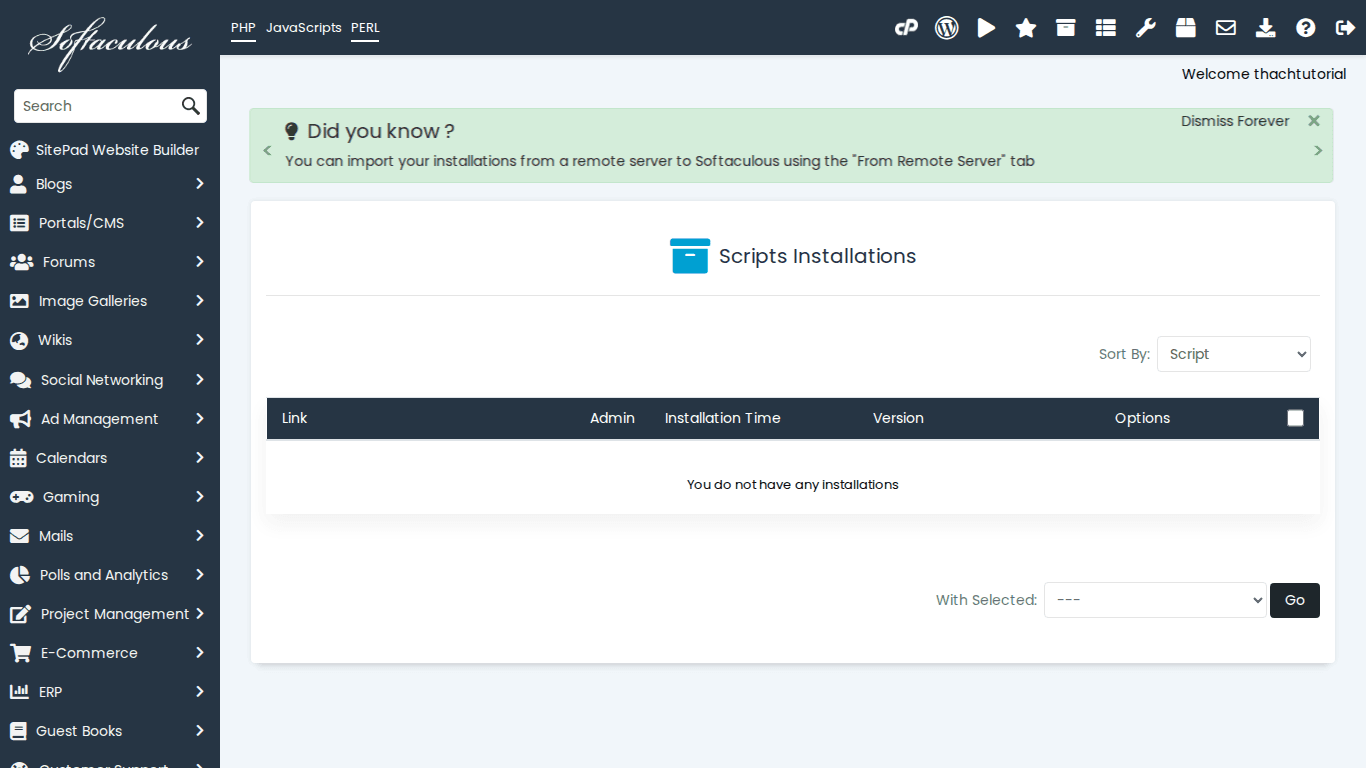Click the Help question mark icon
Viewport: 1366px width, 768px height.
pyautogui.click(x=1305, y=27)
